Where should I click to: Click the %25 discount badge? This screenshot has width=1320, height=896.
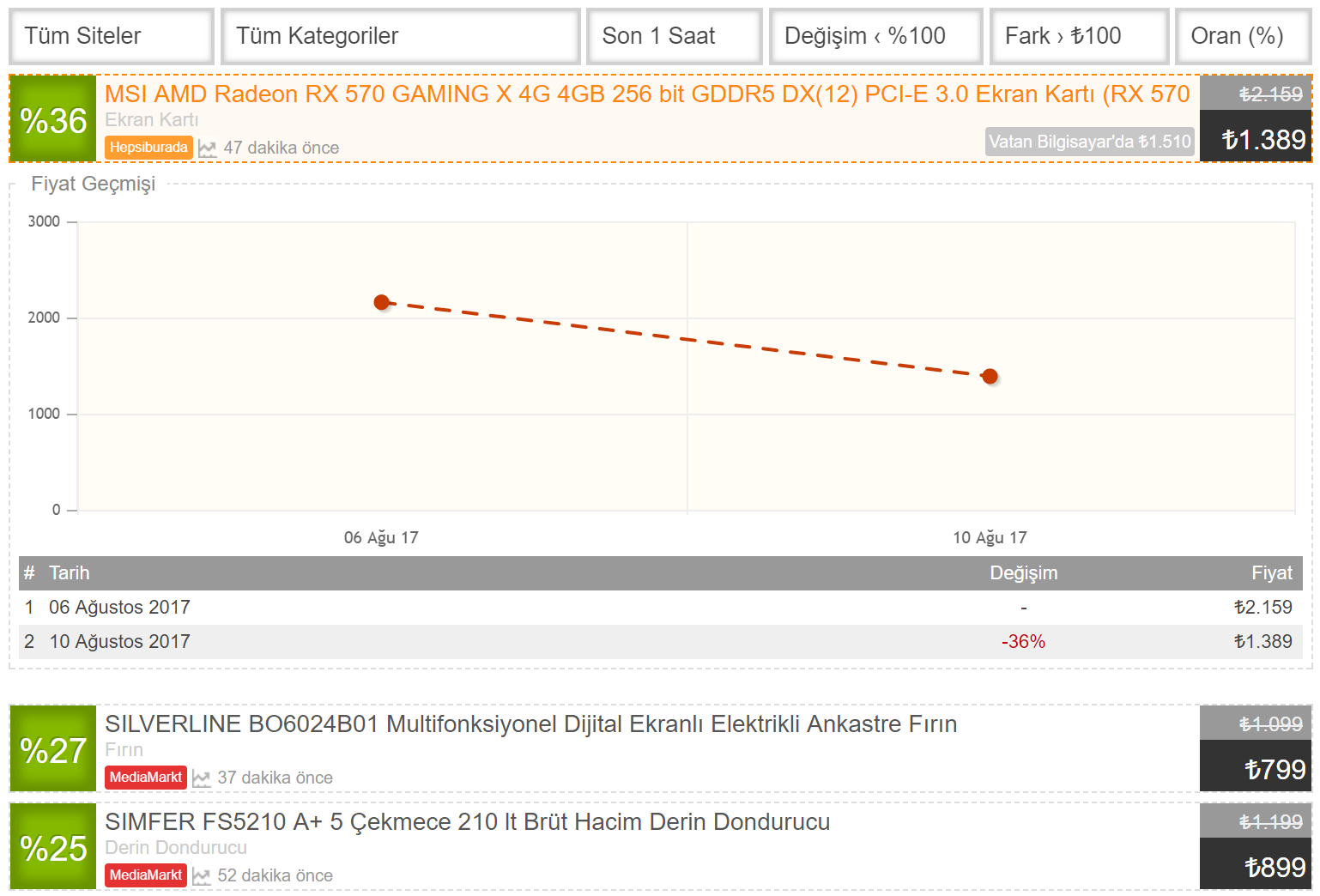(53, 847)
